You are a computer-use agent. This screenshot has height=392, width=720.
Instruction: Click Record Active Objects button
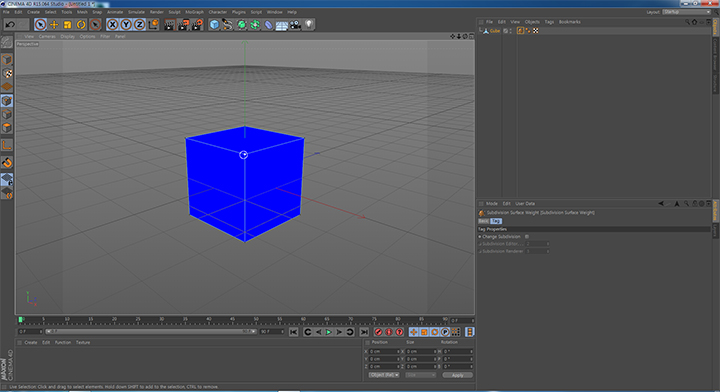click(378, 332)
